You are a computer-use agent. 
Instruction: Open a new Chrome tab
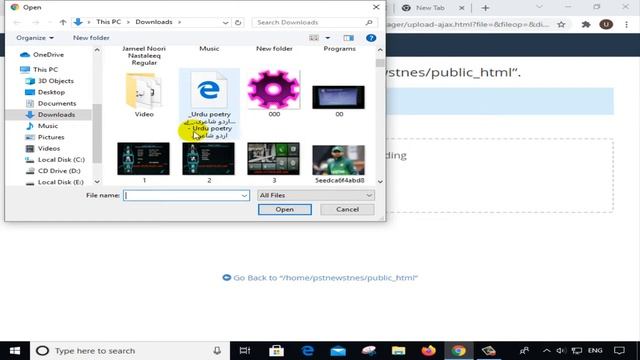click(485, 8)
